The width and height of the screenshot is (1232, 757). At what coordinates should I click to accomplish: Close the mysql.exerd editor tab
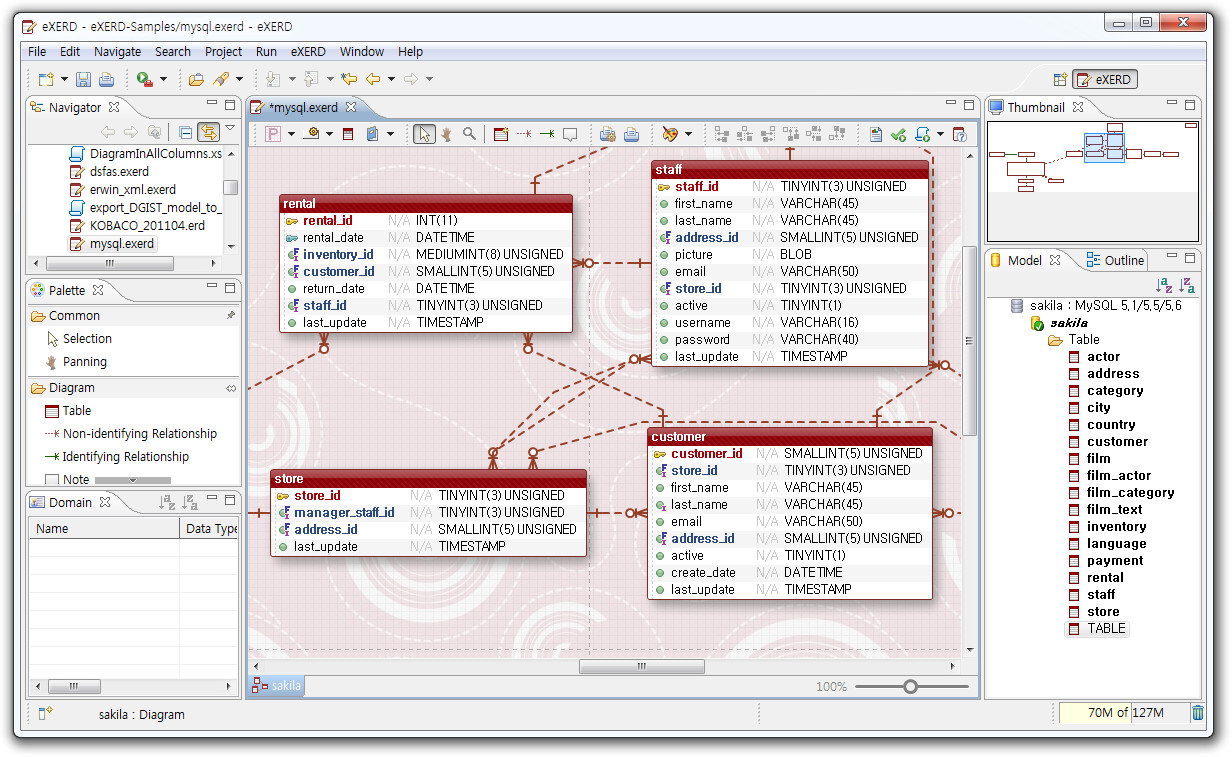click(351, 107)
